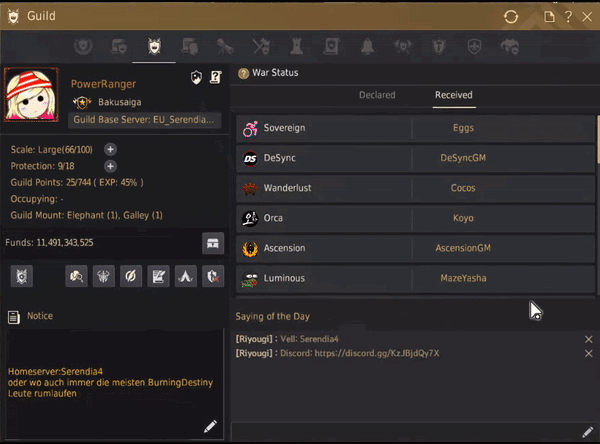Click the bell icon in the top tab bar

[x=369, y=46]
